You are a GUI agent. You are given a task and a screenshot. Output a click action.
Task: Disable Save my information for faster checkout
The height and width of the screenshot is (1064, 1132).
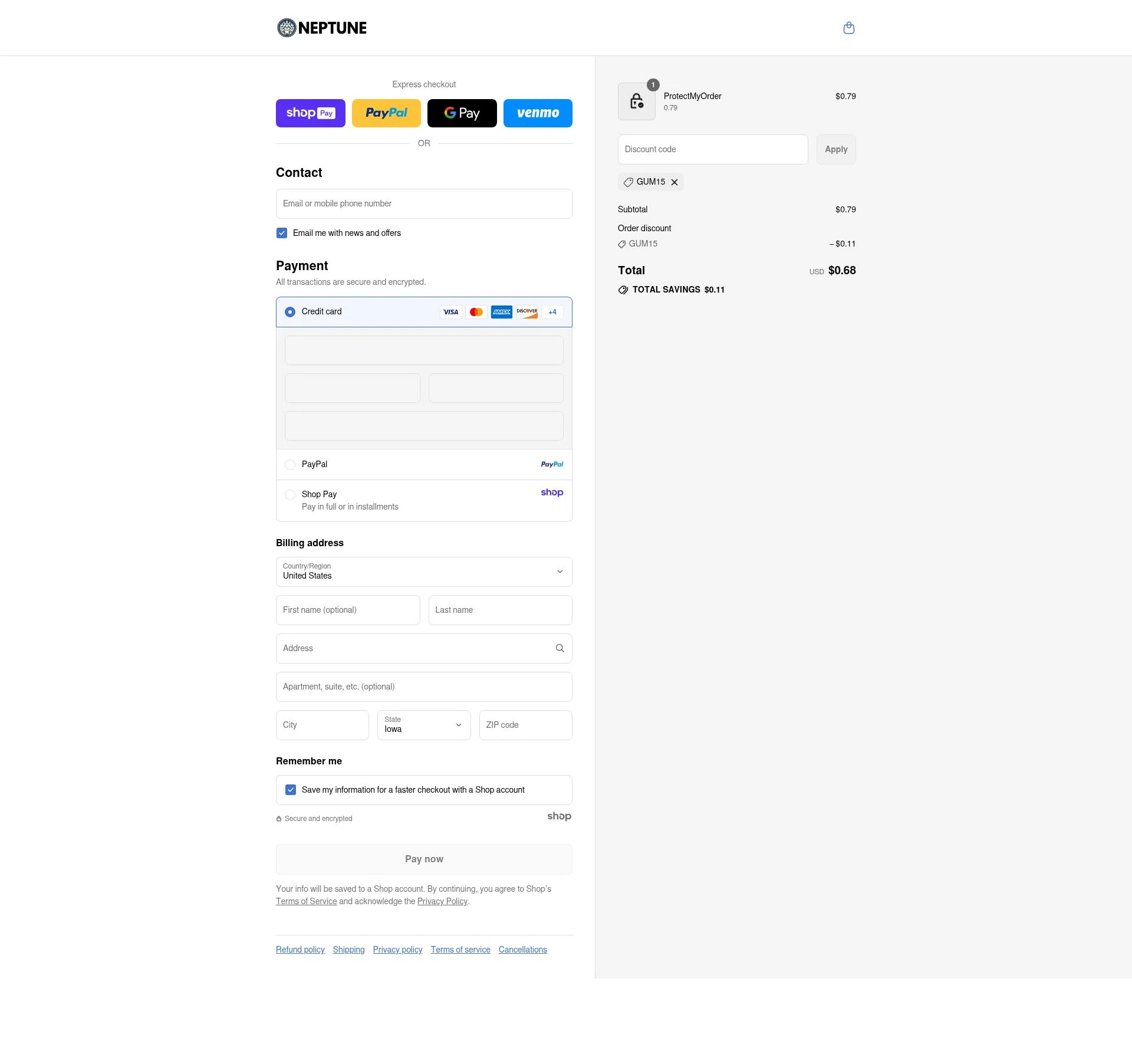(x=291, y=789)
